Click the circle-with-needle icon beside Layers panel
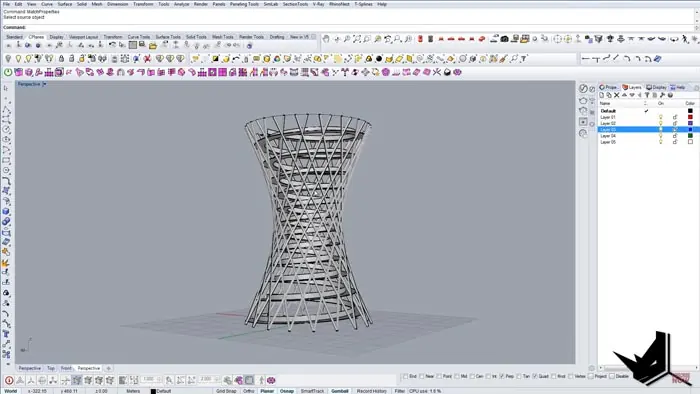This screenshot has width=700, height=394. click(583, 88)
